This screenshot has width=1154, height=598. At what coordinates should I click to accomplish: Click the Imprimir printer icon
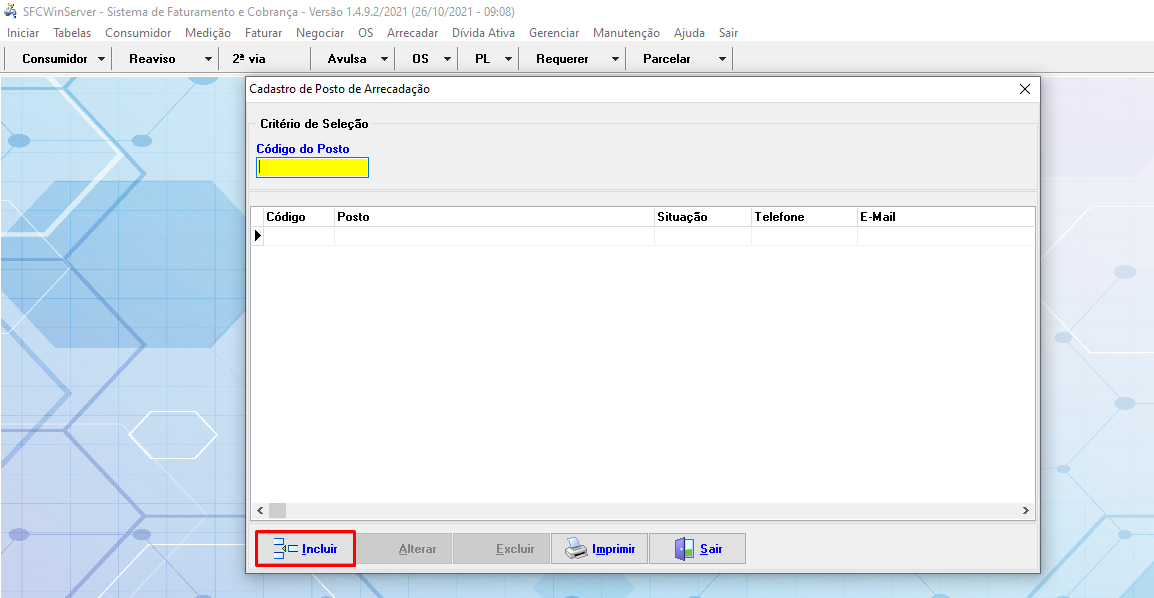[x=577, y=549]
